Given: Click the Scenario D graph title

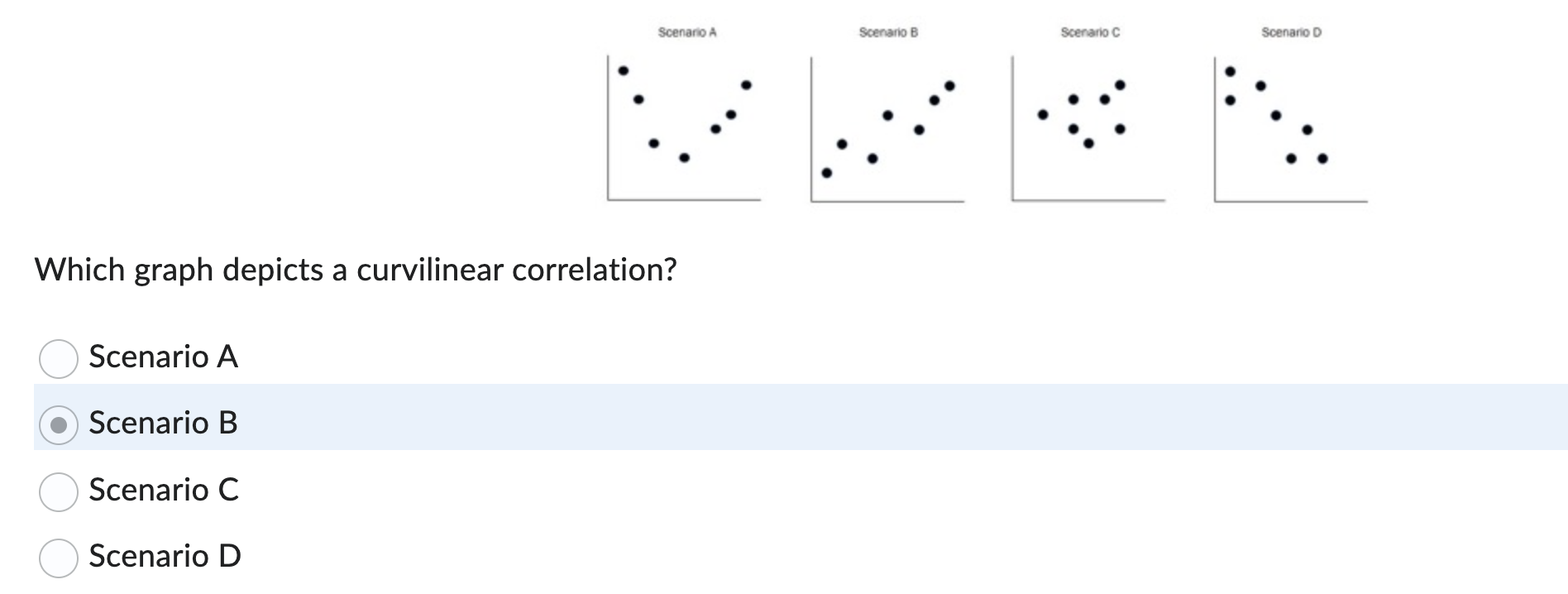Looking at the screenshot, I should 1290,31.
